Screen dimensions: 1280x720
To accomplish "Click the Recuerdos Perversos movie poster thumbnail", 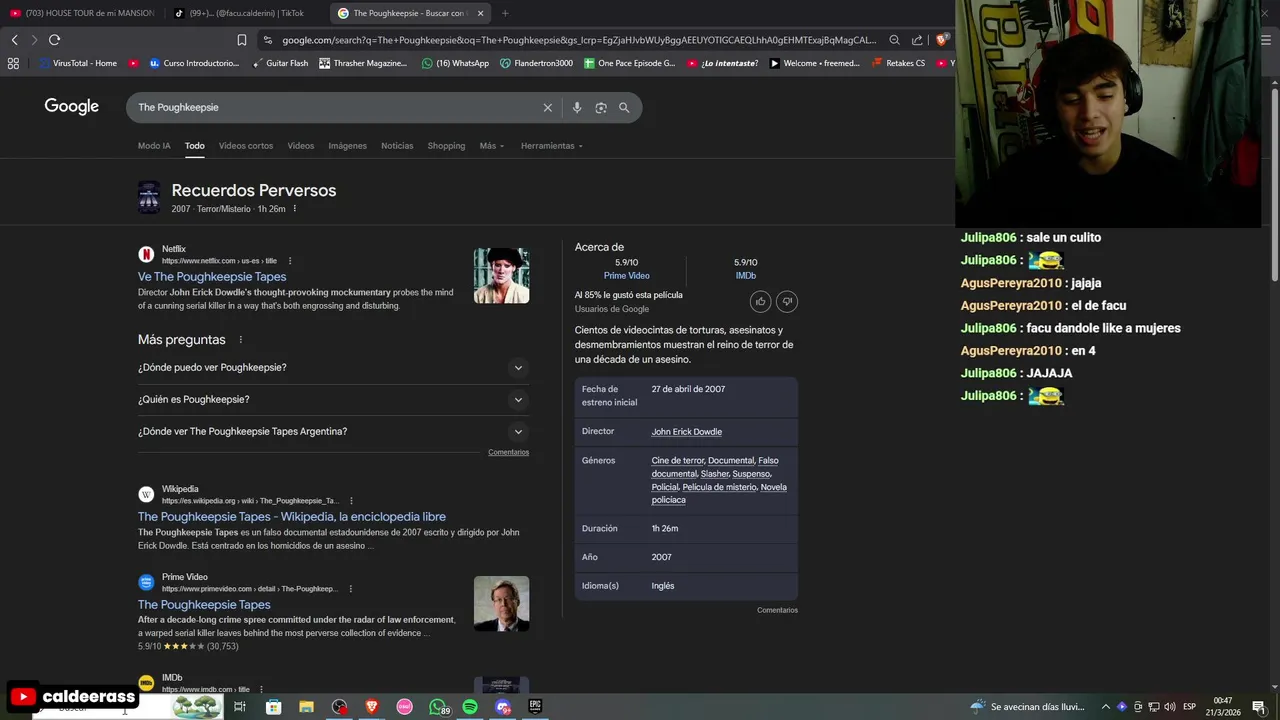I will pyautogui.click(x=149, y=197).
